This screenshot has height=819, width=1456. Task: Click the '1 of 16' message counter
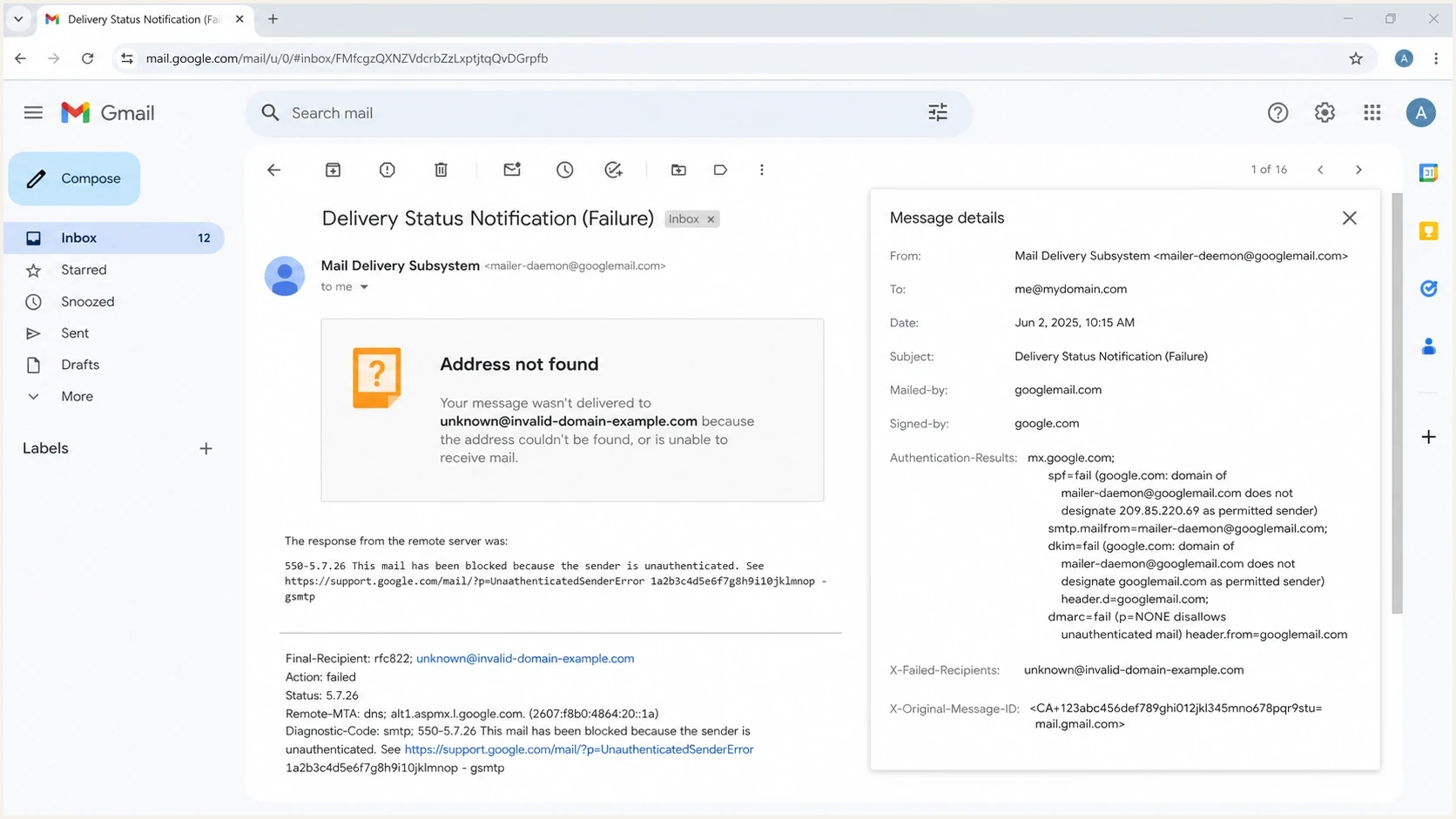click(x=1269, y=170)
